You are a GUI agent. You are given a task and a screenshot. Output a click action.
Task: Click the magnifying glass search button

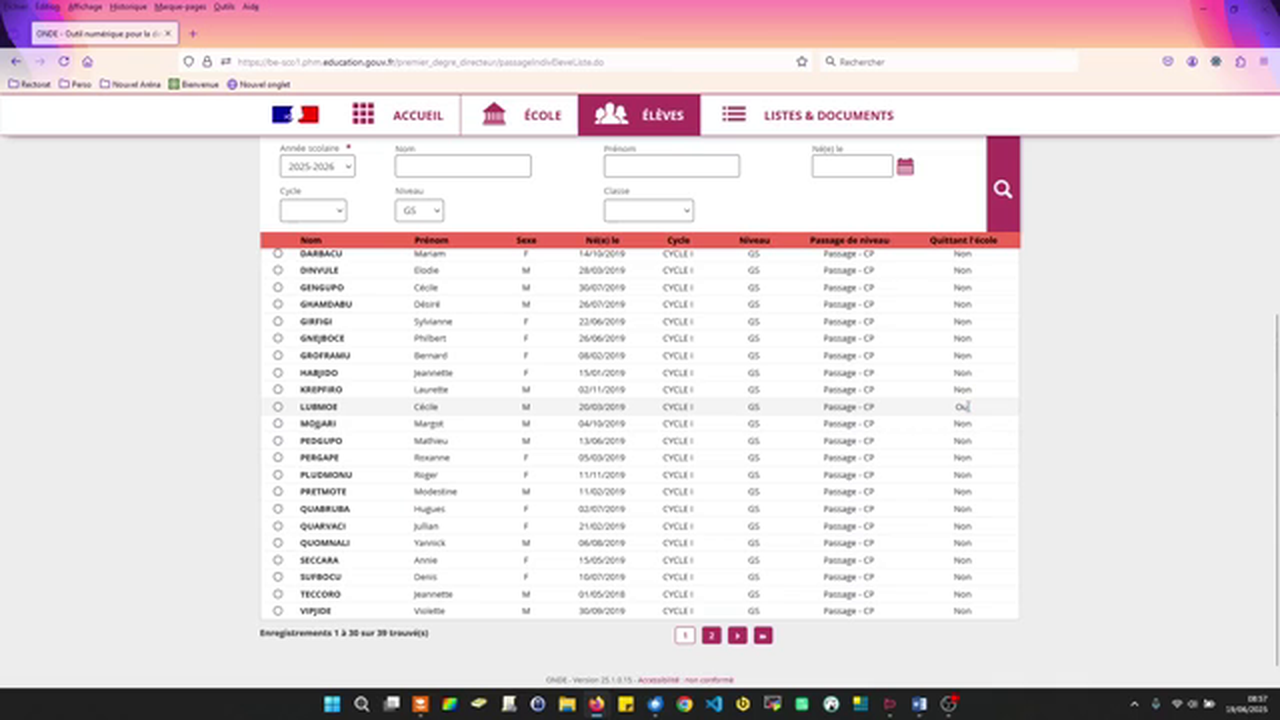[1003, 190]
